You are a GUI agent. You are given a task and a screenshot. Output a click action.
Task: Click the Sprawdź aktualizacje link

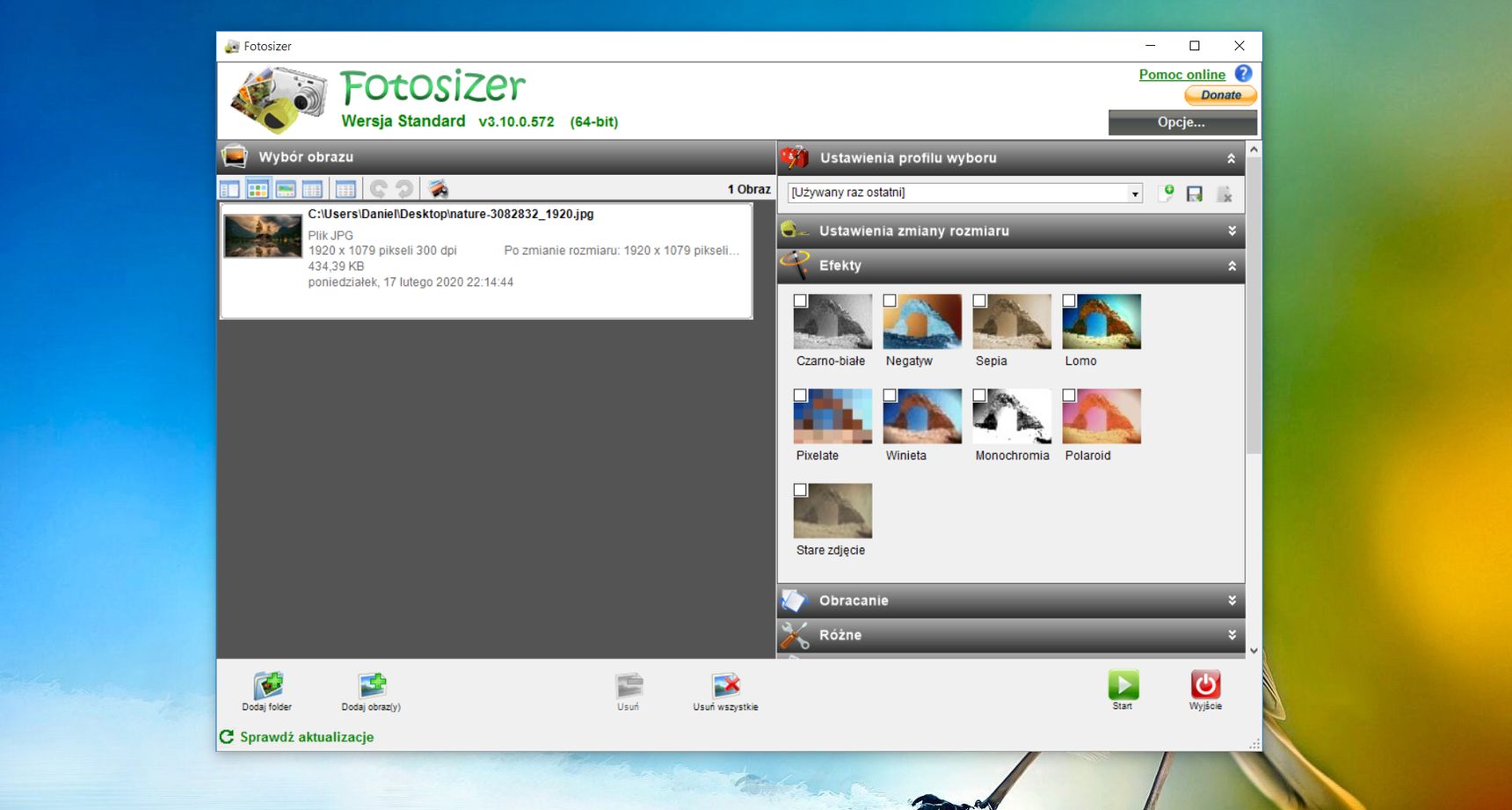coord(307,737)
